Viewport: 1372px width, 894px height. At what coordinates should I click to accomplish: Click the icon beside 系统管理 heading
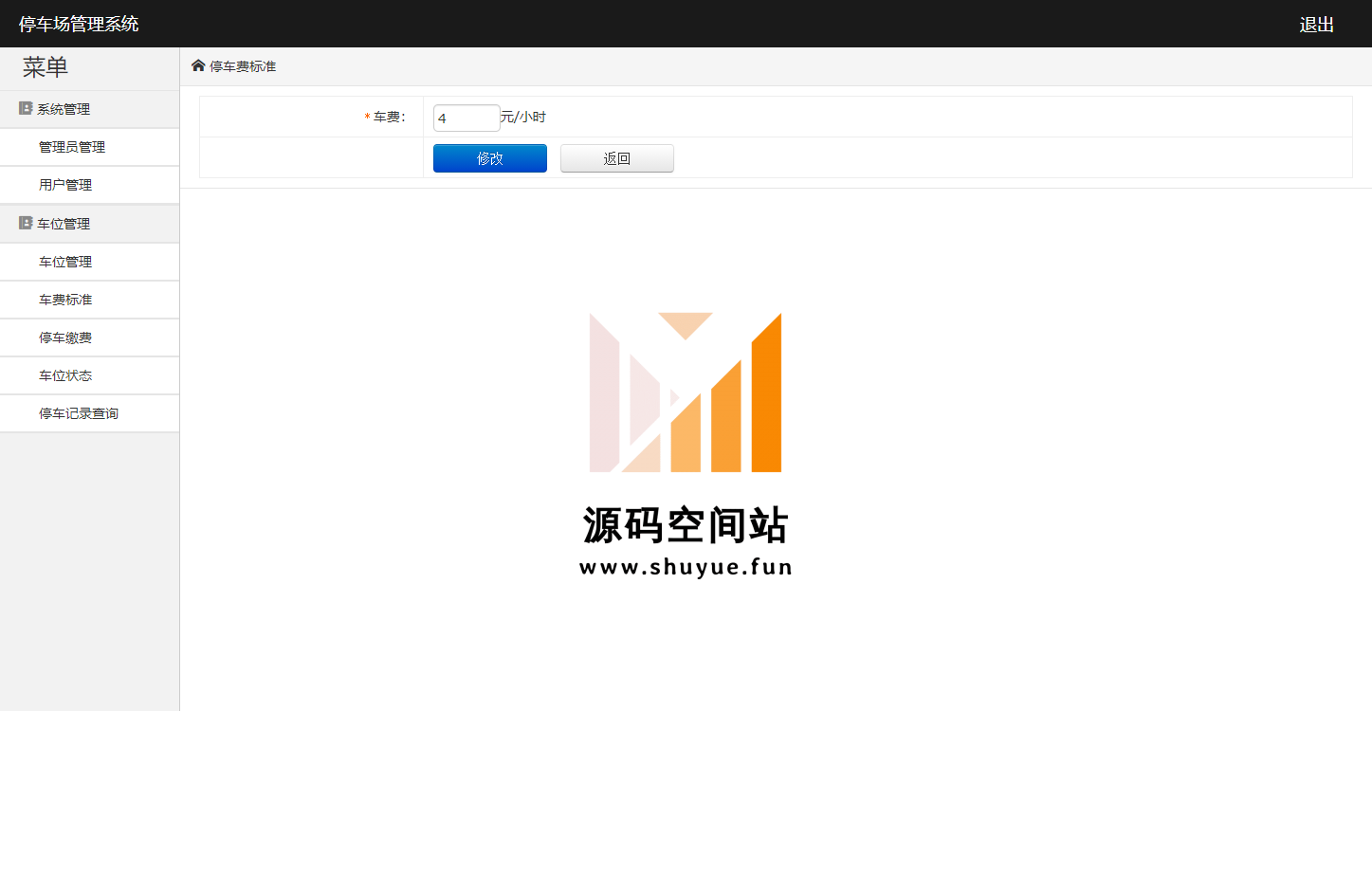26,108
